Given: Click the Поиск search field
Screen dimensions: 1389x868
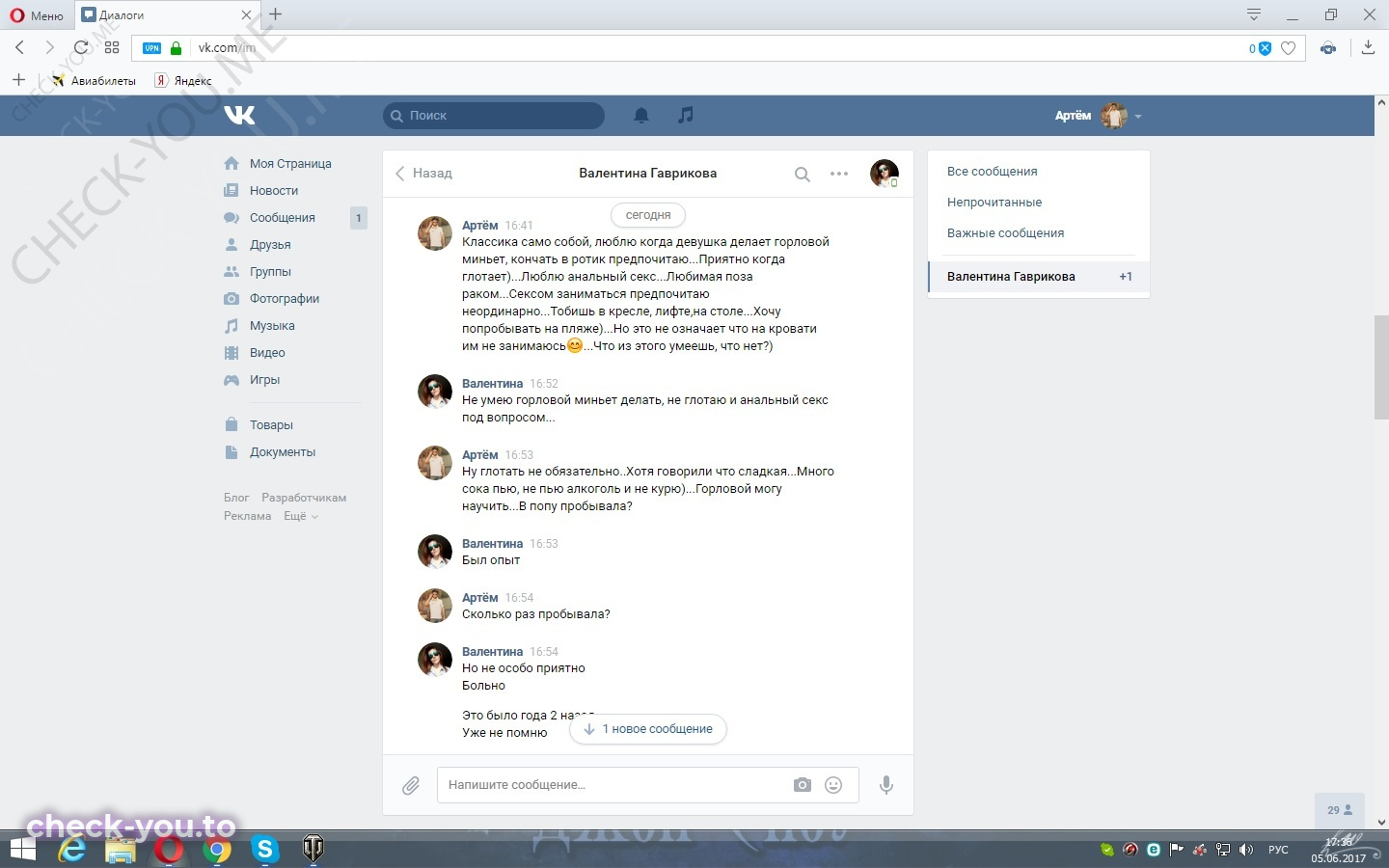Looking at the screenshot, I should (494, 116).
